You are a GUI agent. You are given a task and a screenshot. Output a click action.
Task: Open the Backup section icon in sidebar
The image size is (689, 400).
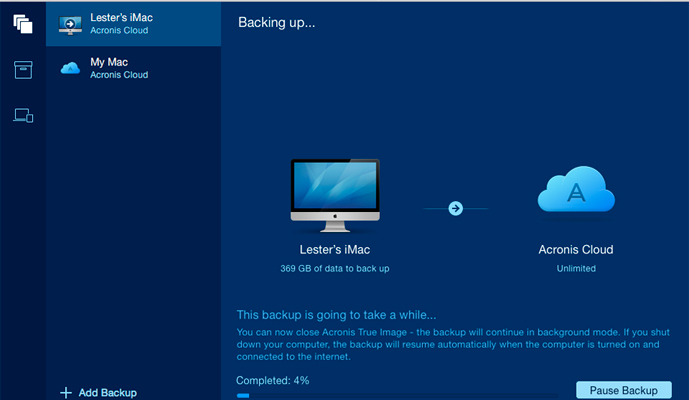click(x=23, y=24)
